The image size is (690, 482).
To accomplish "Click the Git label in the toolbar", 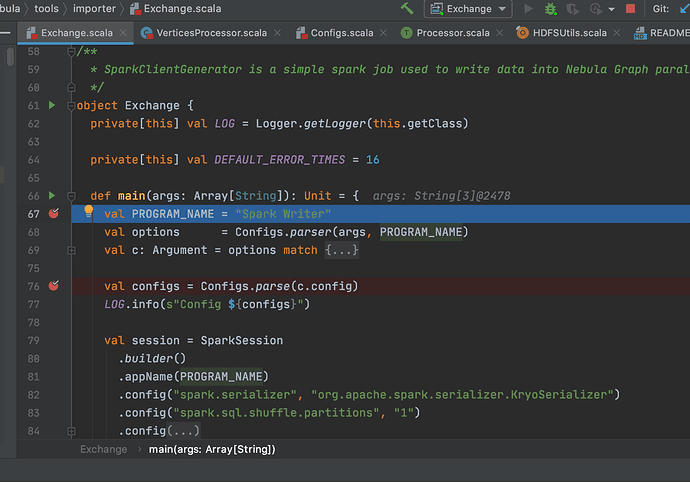I will 661,9.
